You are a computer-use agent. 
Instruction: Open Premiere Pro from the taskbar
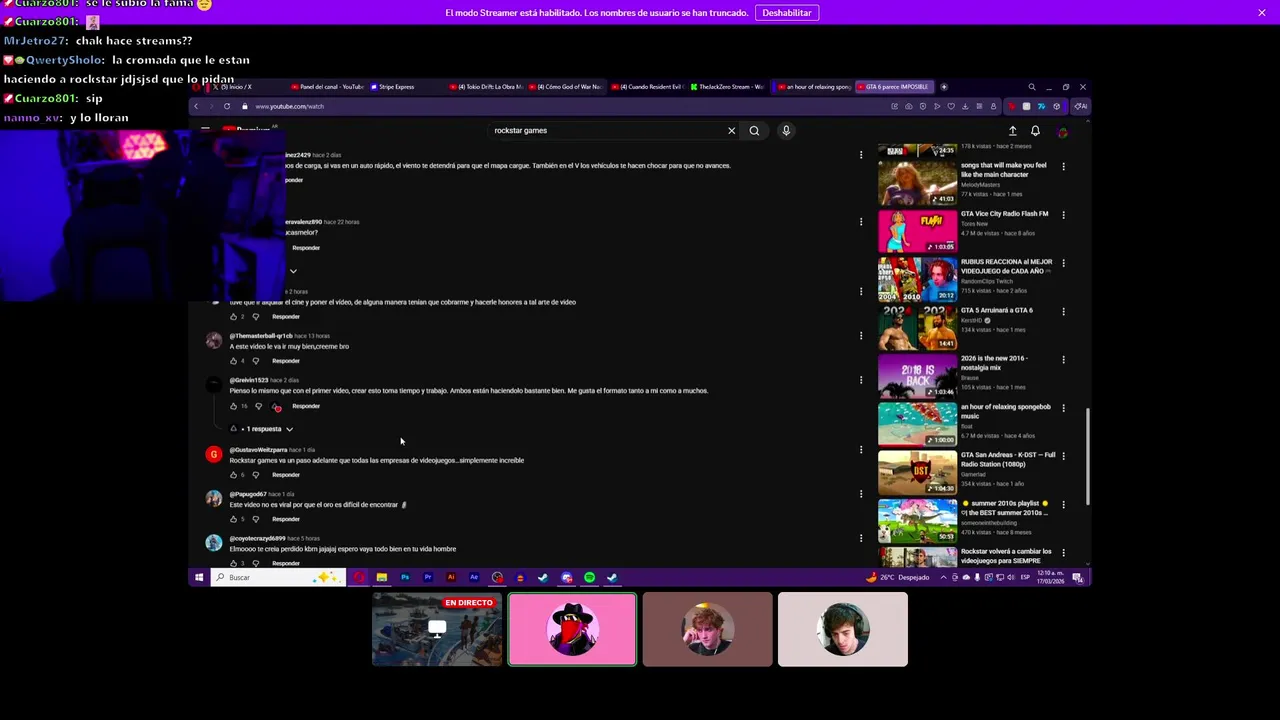pyautogui.click(x=428, y=577)
